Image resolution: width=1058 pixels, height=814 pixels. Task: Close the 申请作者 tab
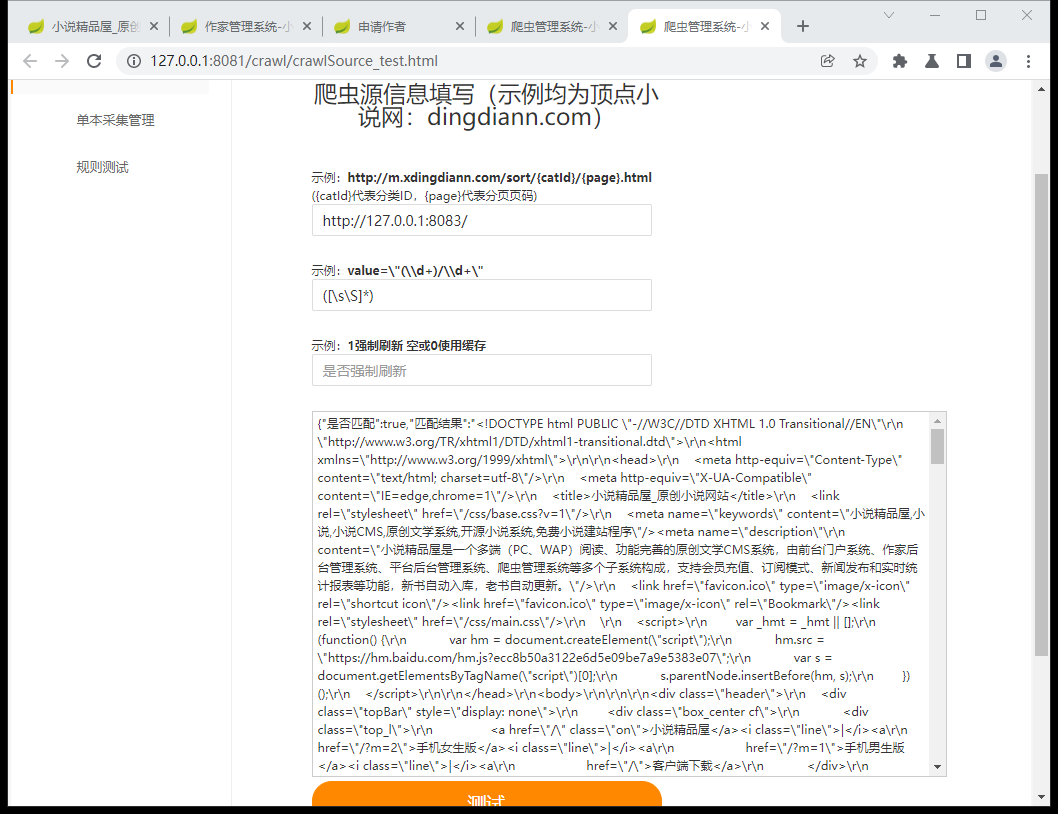click(460, 26)
